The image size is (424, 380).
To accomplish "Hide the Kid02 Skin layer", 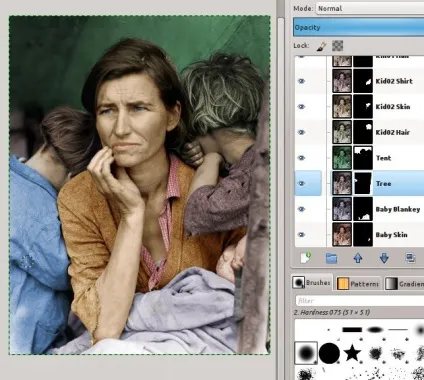I will pos(302,107).
